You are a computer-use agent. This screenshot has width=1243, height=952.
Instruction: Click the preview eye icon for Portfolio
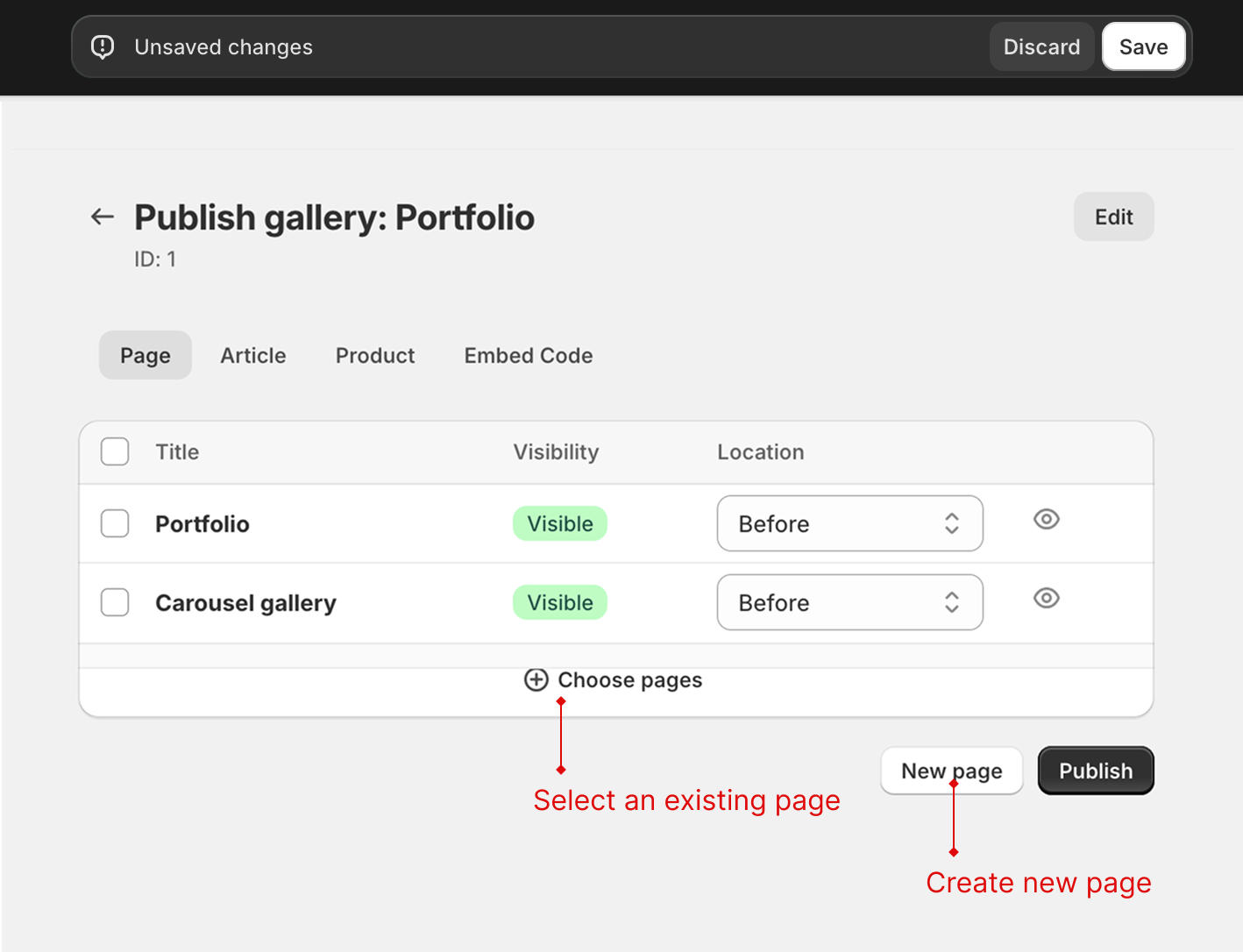click(x=1046, y=519)
